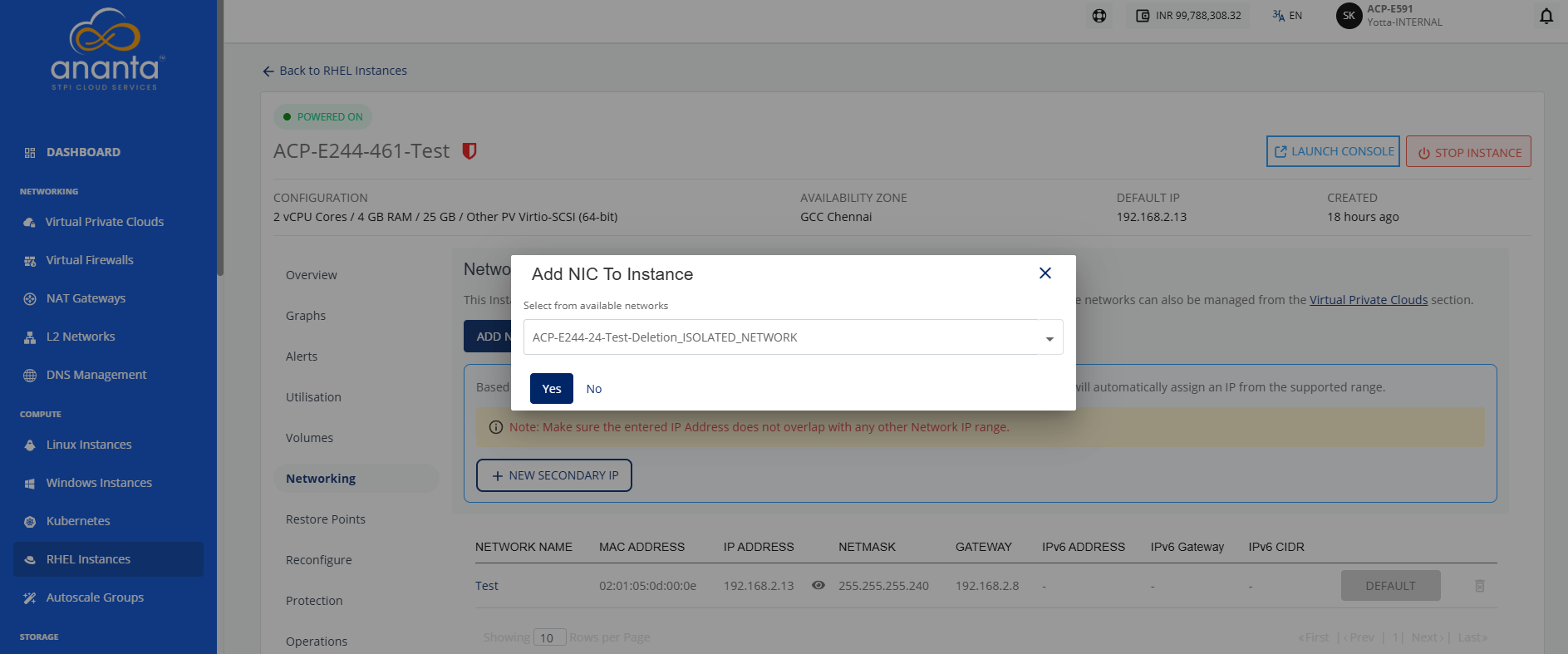
Task: Click the notification bell icon
Action: [1546, 16]
